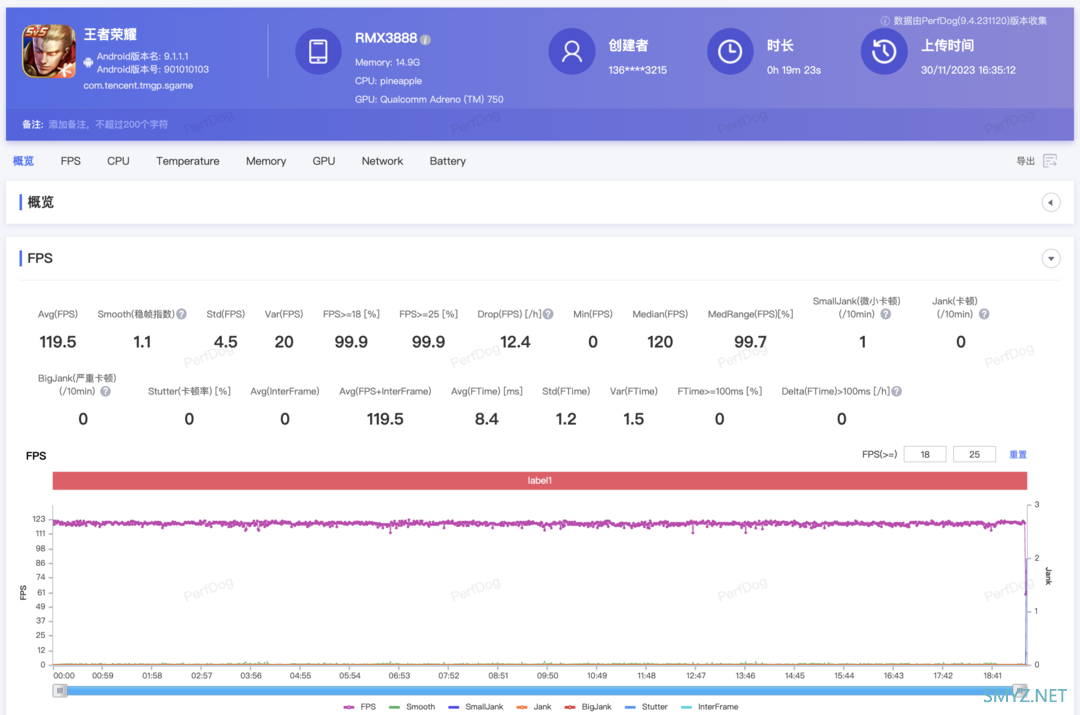Select the 概览 tab

tap(23, 161)
